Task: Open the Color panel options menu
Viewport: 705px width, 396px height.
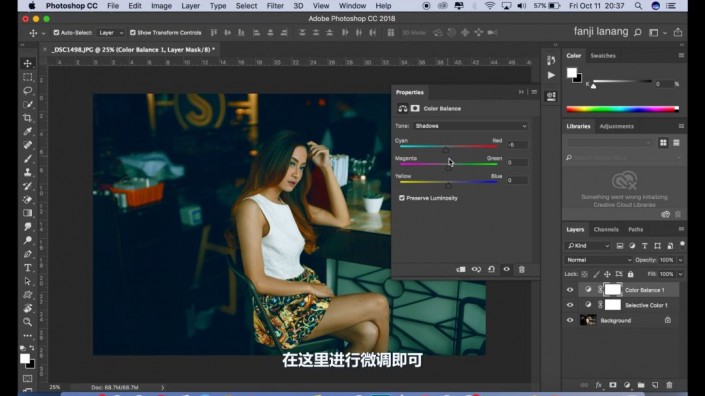Action: click(681, 55)
